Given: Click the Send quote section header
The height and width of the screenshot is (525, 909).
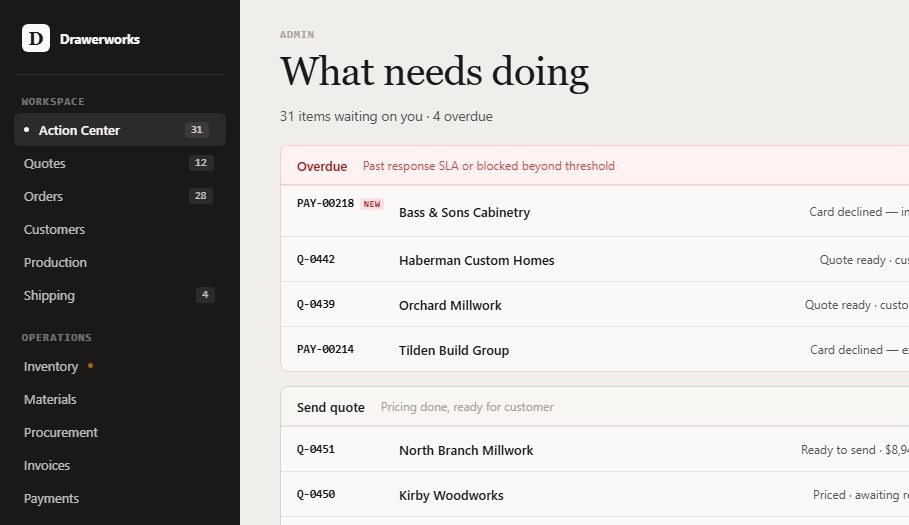Looking at the screenshot, I should (595, 407).
